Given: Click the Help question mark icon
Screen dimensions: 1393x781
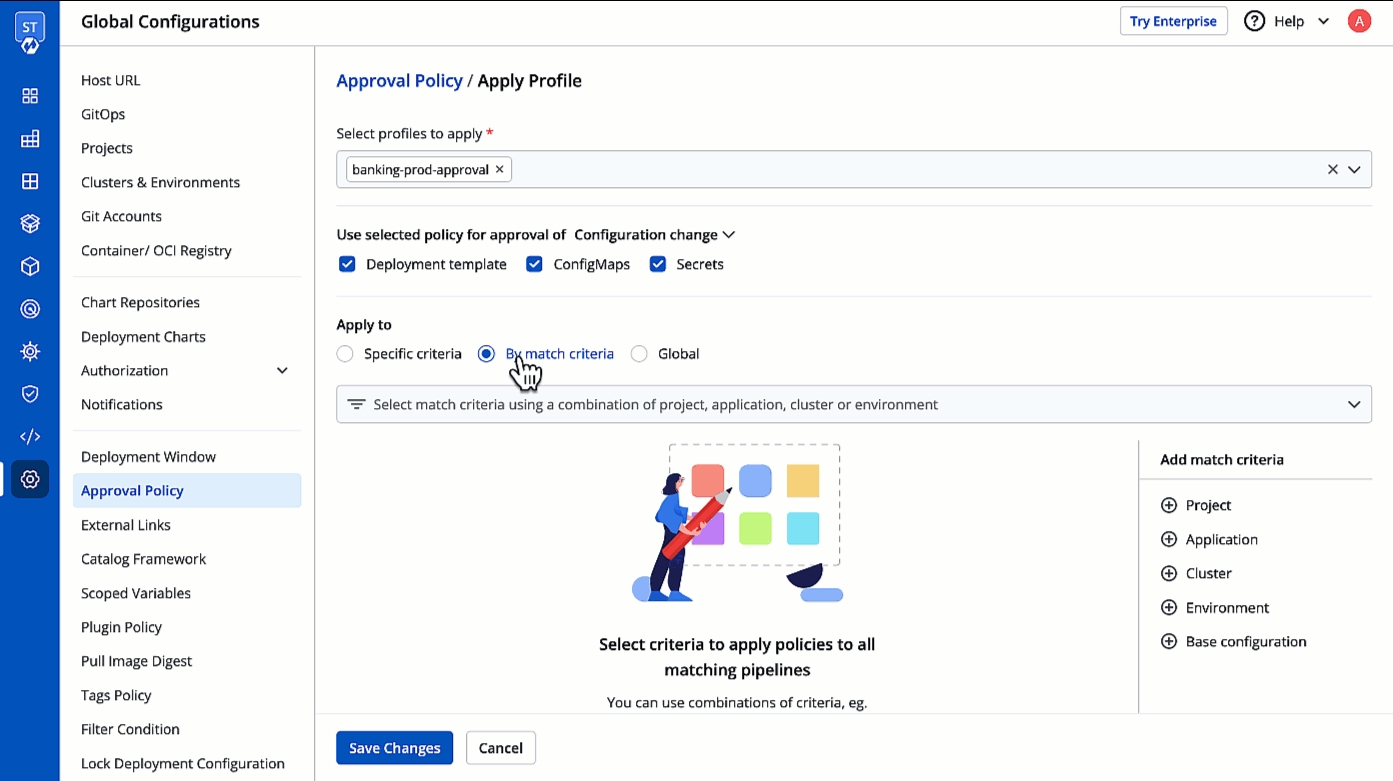Looking at the screenshot, I should pos(1254,21).
